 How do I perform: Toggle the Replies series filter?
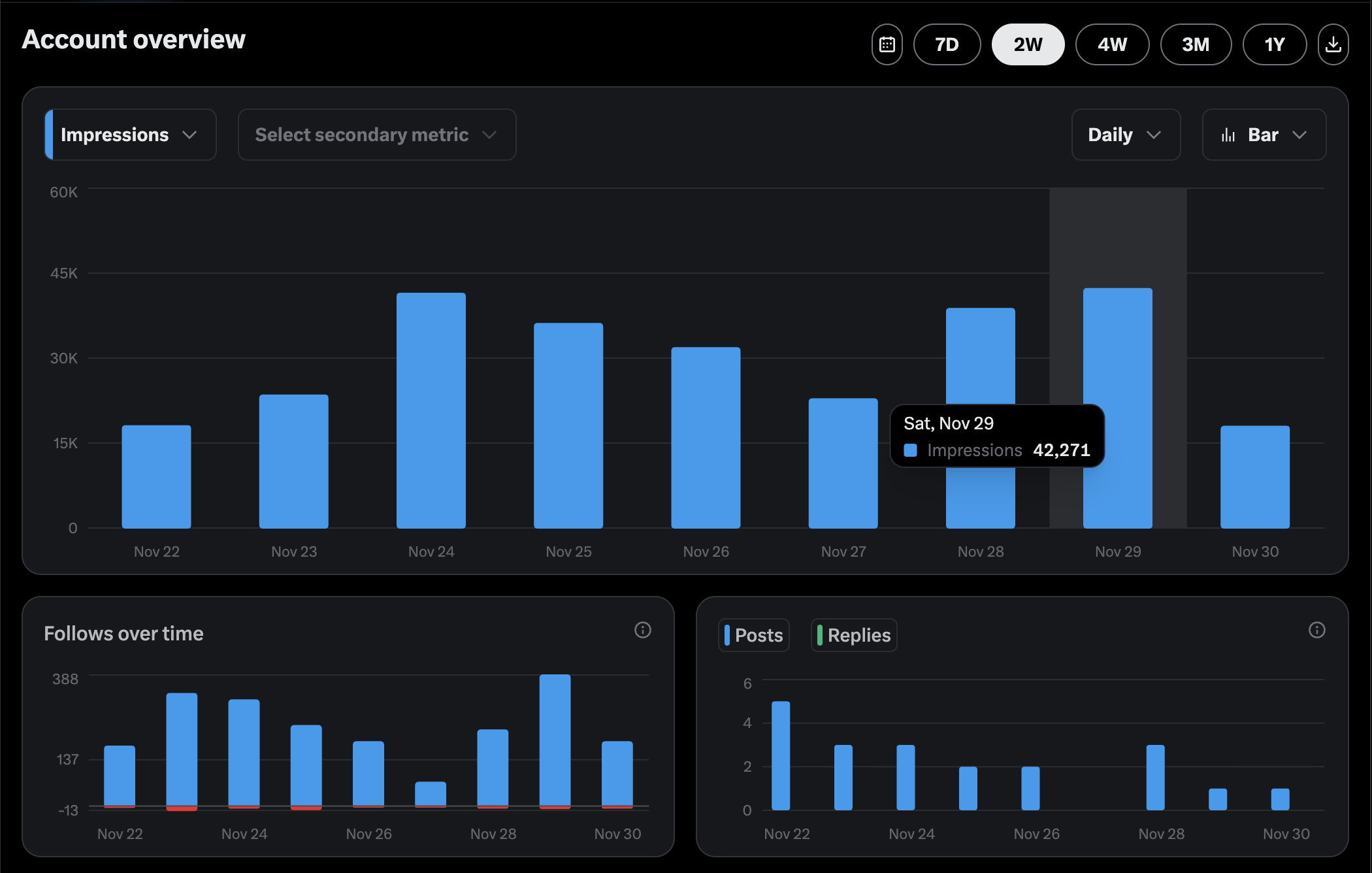pos(854,635)
